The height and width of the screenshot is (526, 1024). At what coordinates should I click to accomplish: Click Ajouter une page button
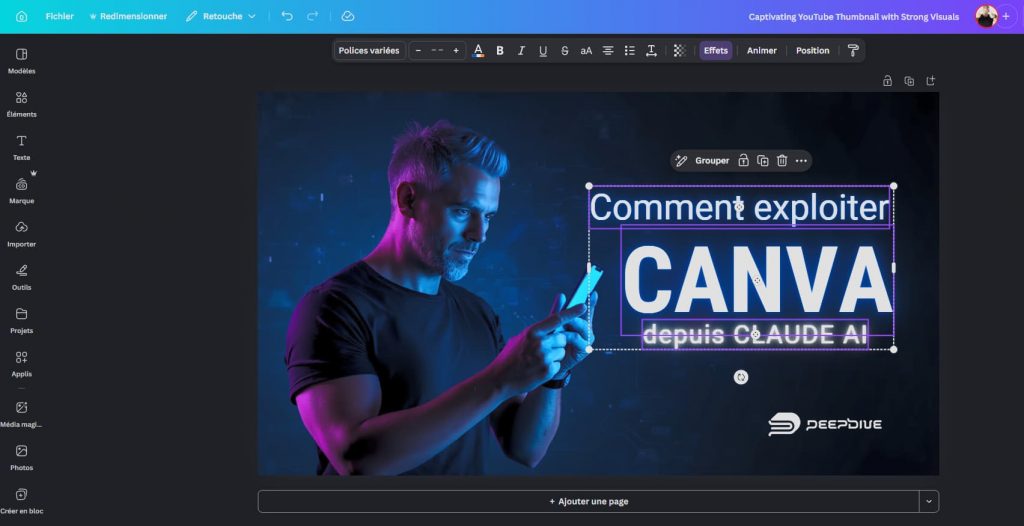click(x=588, y=501)
